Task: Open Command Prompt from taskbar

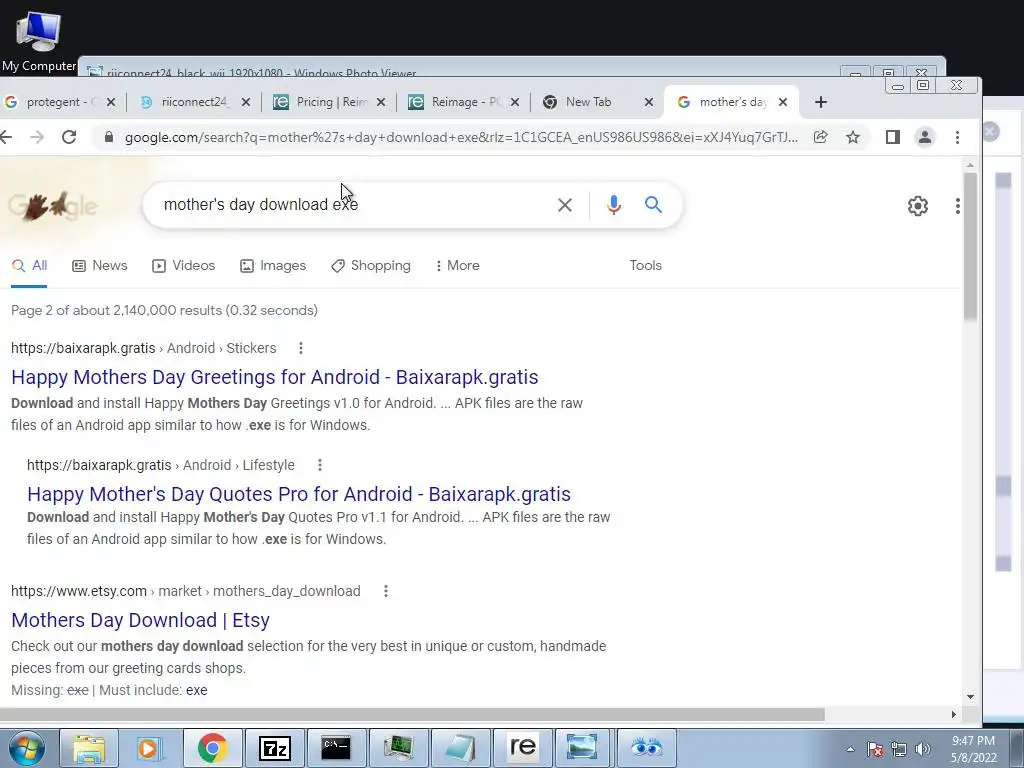Action: [x=336, y=748]
